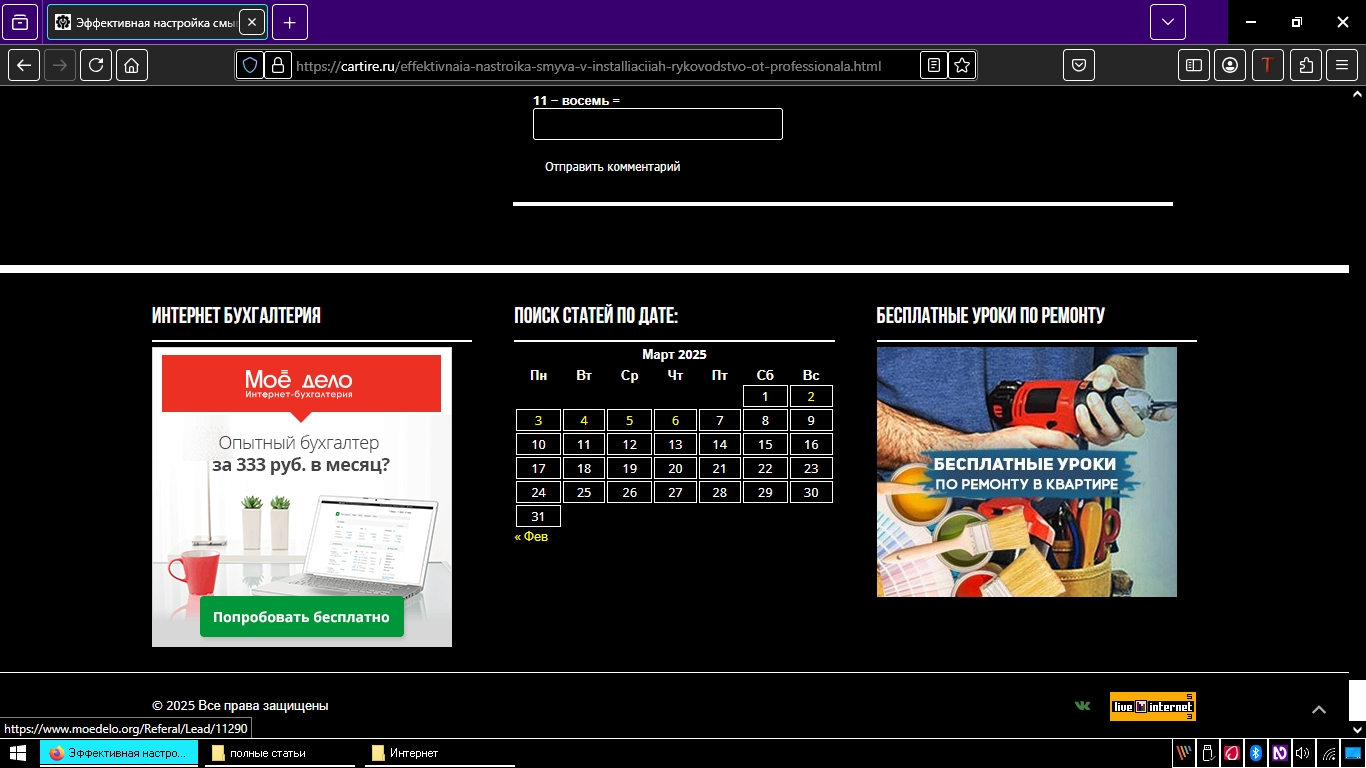Go to browser home page
The image size is (1366, 768).
click(132, 65)
